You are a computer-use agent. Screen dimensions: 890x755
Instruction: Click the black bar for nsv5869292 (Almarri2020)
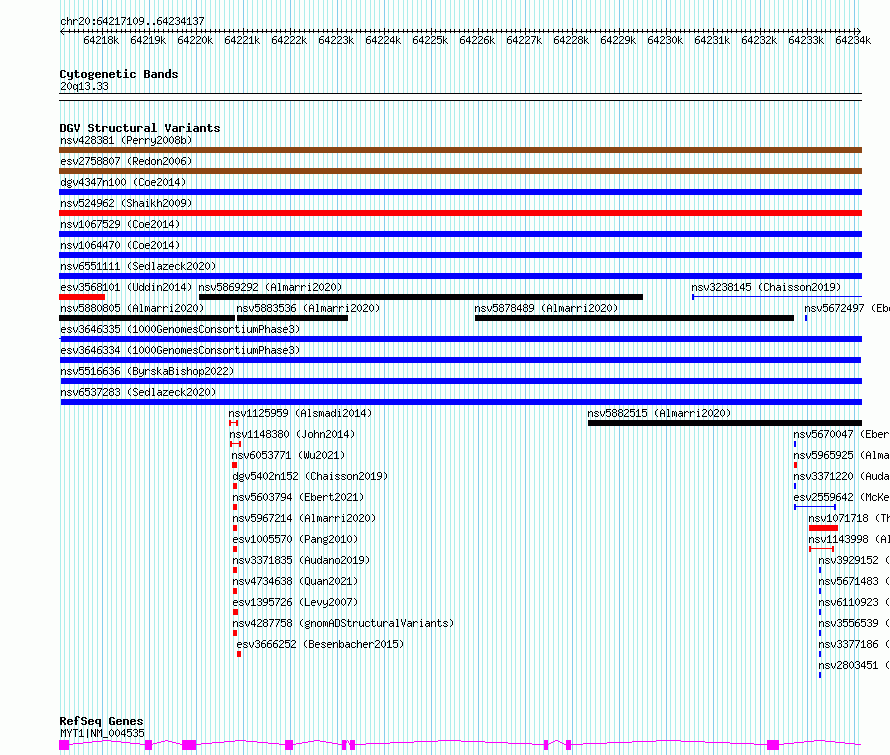point(421,297)
